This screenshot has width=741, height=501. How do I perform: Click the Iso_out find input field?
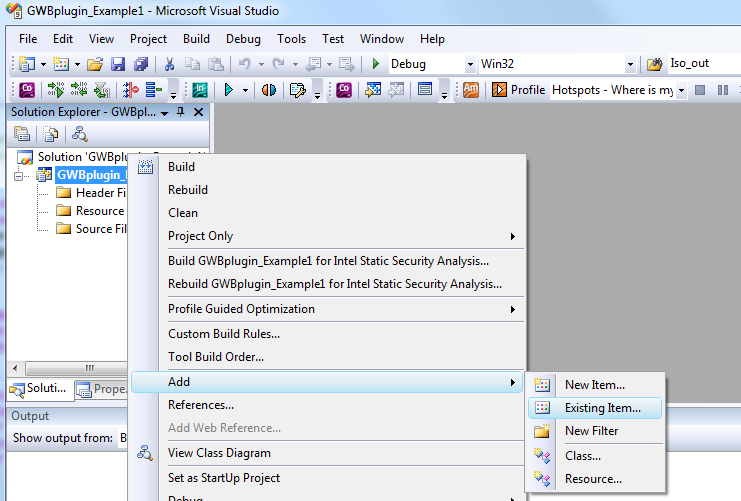pyautogui.click(x=704, y=63)
